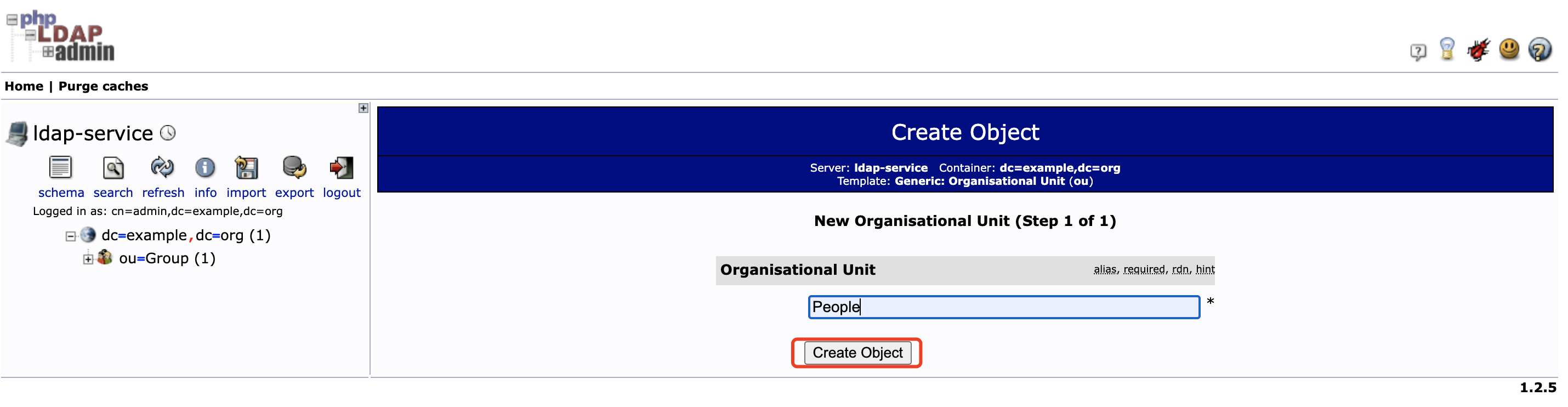Click the export database icon
The width and height of the screenshot is (1568, 407).
click(294, 167)
